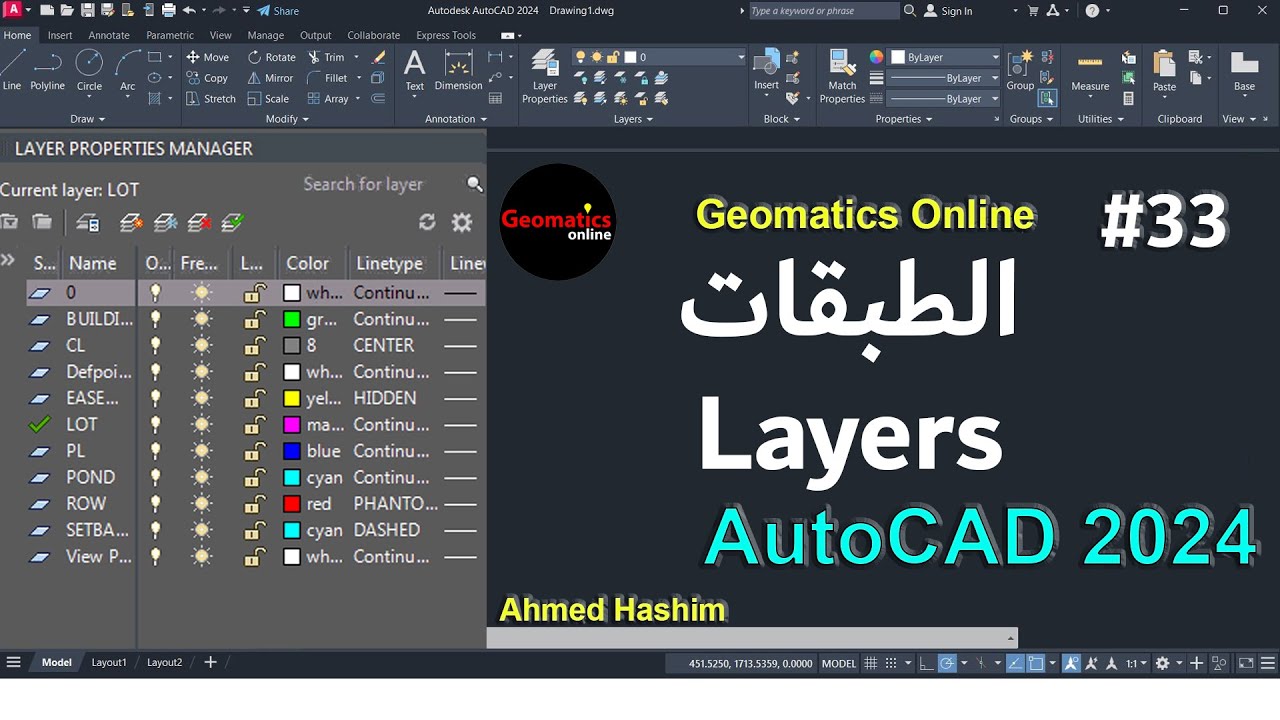The image size is (1280, 720).
Task: Click Match Properties icon
Action: pyautogui.click(x=842, y=76)
